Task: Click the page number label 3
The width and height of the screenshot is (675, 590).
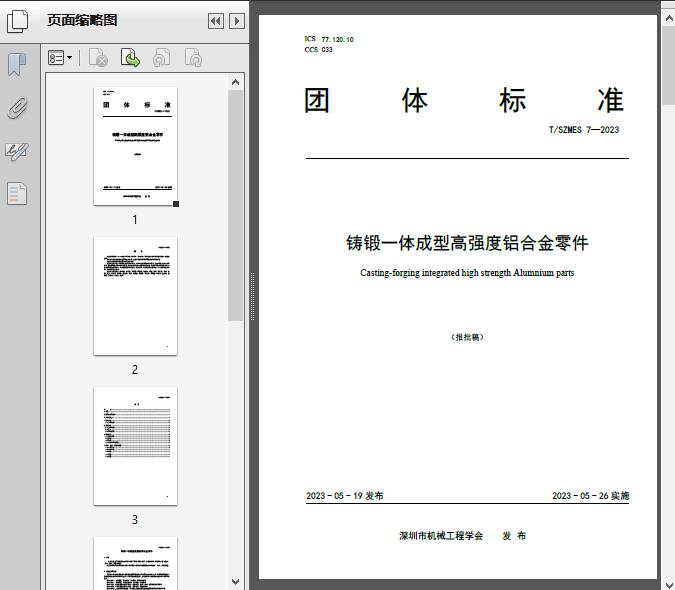Action: point(135,520)
